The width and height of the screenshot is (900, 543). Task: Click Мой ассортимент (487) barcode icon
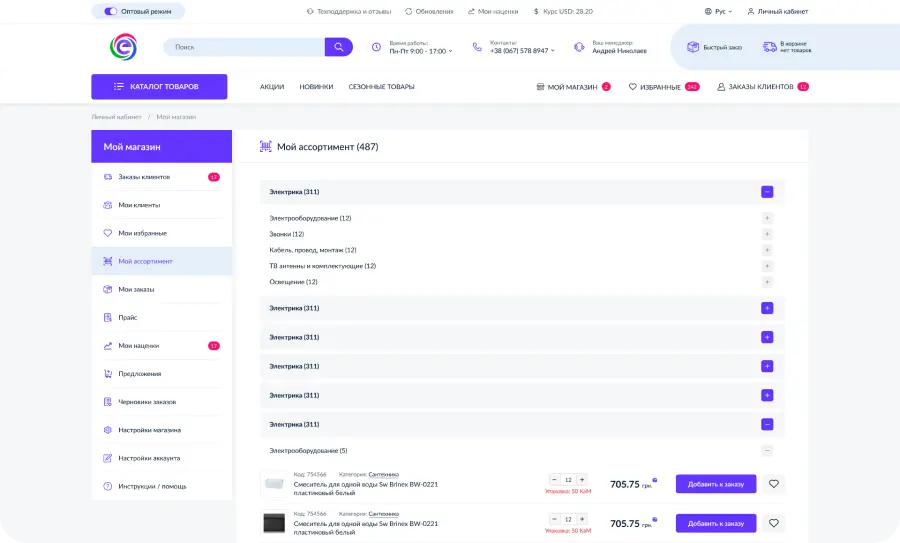[x=265, y=146]
